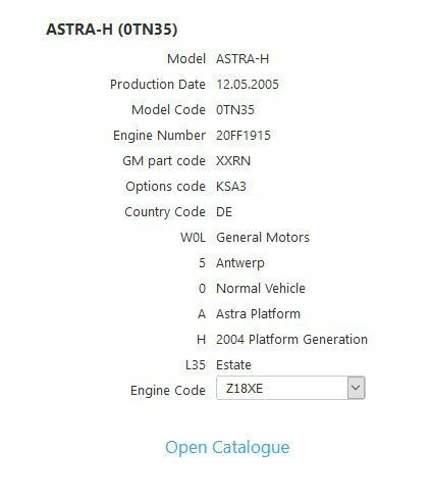
Task: Select the Production Date value 12.05.2005
Action: (247, 84)
